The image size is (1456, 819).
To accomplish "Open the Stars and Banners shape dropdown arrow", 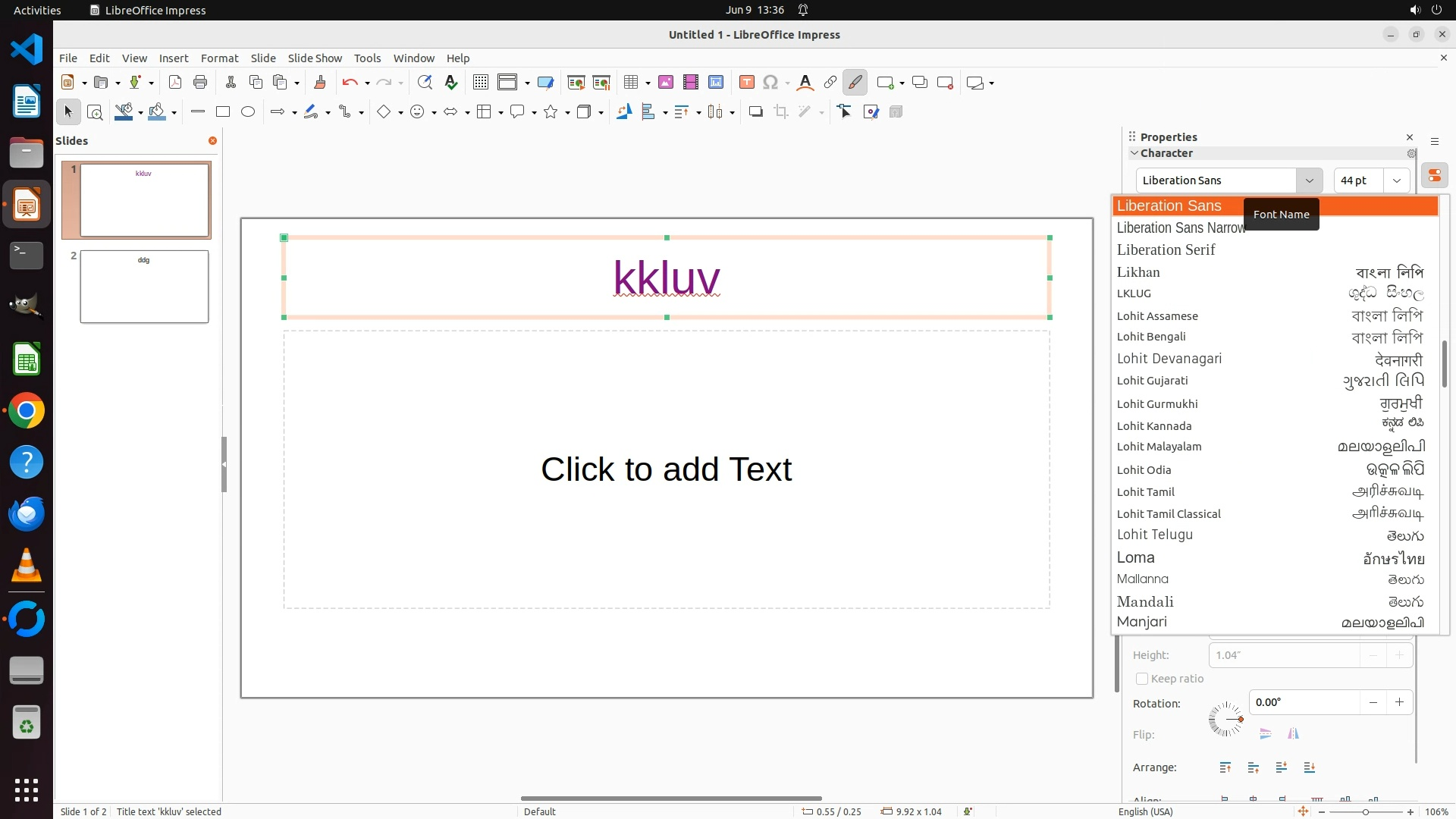I will [x=567, y=113].
